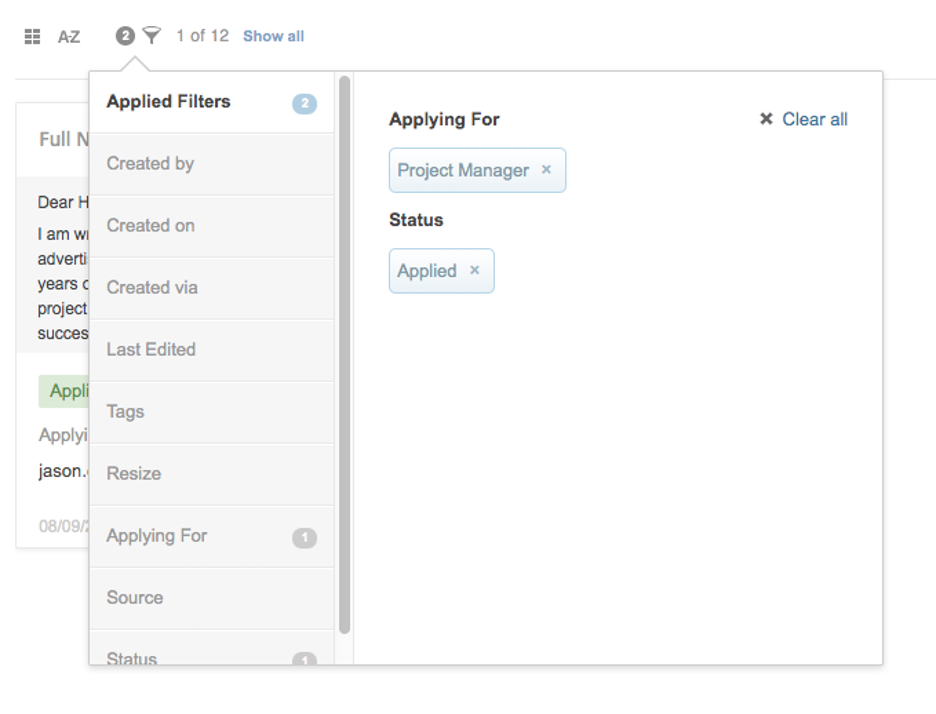Click the filter funnel icon
This screenshot has height=714, width=936.
click(x=150, y=35)
